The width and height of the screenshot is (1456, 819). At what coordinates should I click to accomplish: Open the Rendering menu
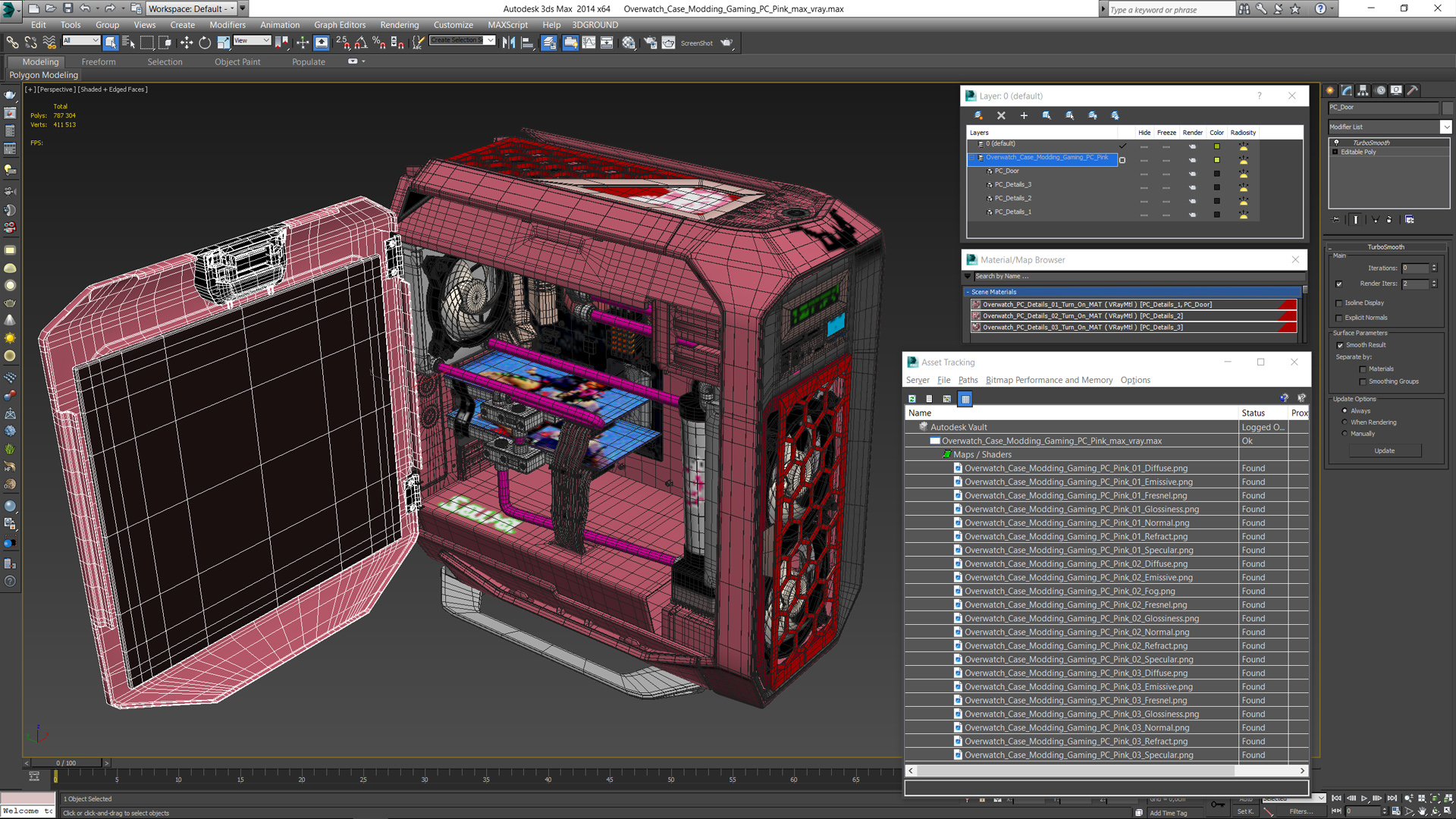(399, 25)
